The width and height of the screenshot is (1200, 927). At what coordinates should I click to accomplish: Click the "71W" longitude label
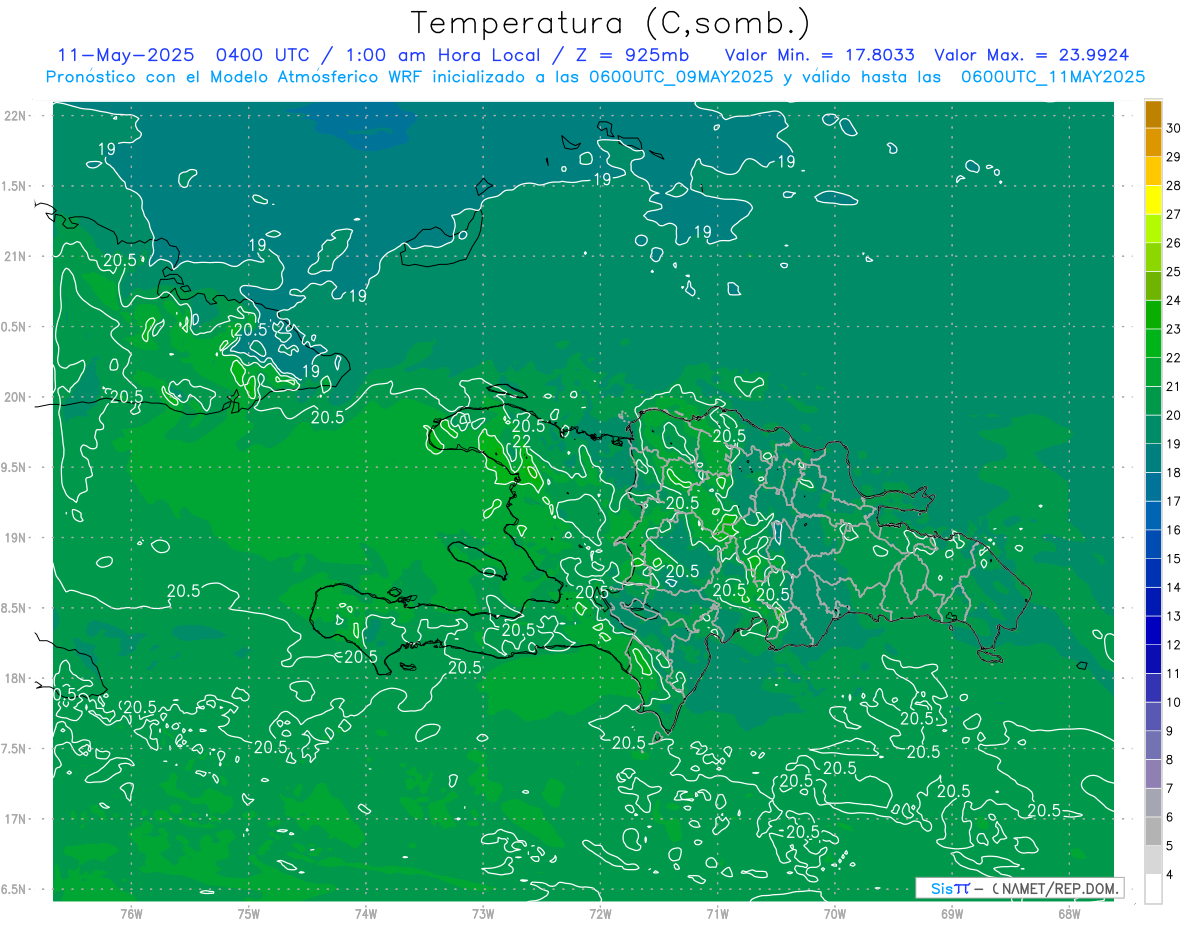click(717, 913)
